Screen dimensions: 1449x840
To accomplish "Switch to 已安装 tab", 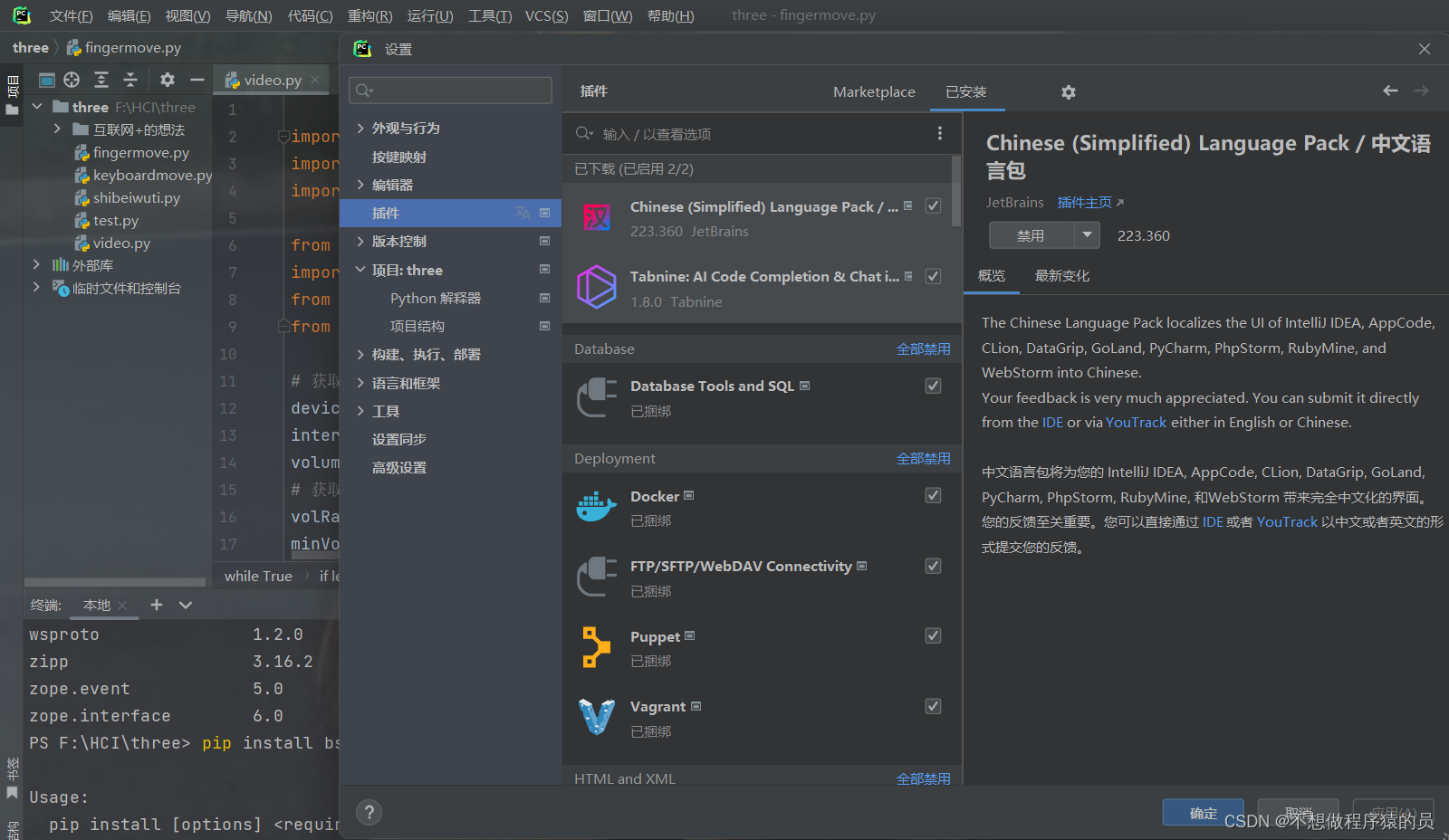I will 966,91.
